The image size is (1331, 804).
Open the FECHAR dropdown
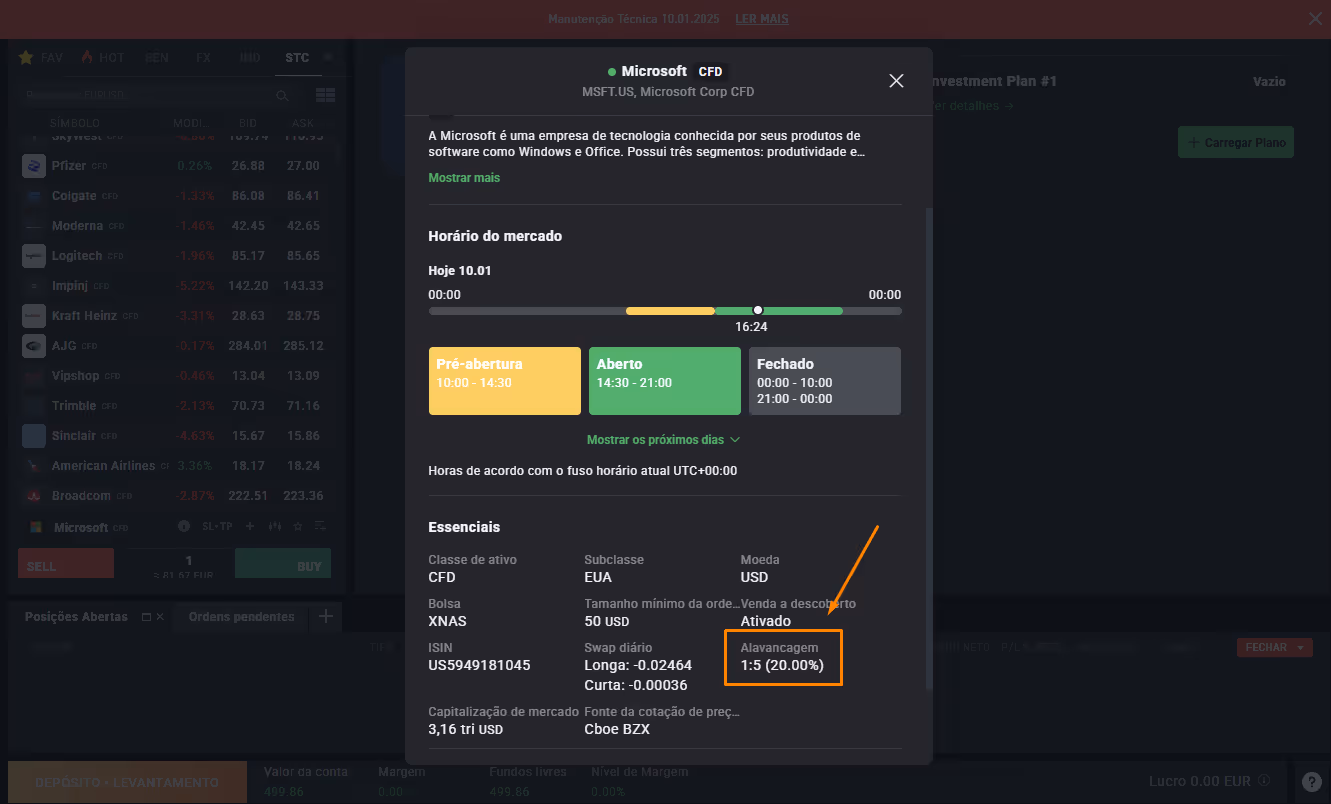pos(1273,647)
